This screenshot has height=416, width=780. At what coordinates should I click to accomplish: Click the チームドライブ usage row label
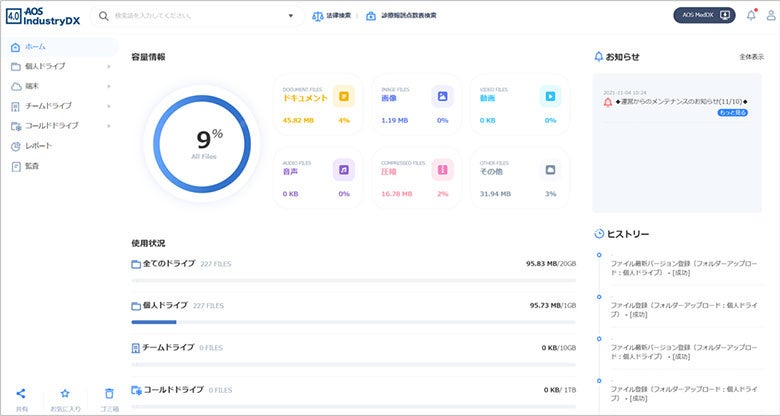click(168, 347)
